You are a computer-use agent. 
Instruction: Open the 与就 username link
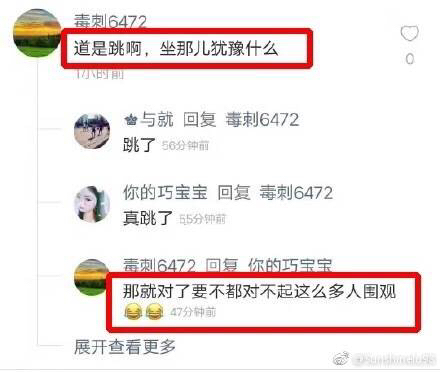[x=157, y=119]
